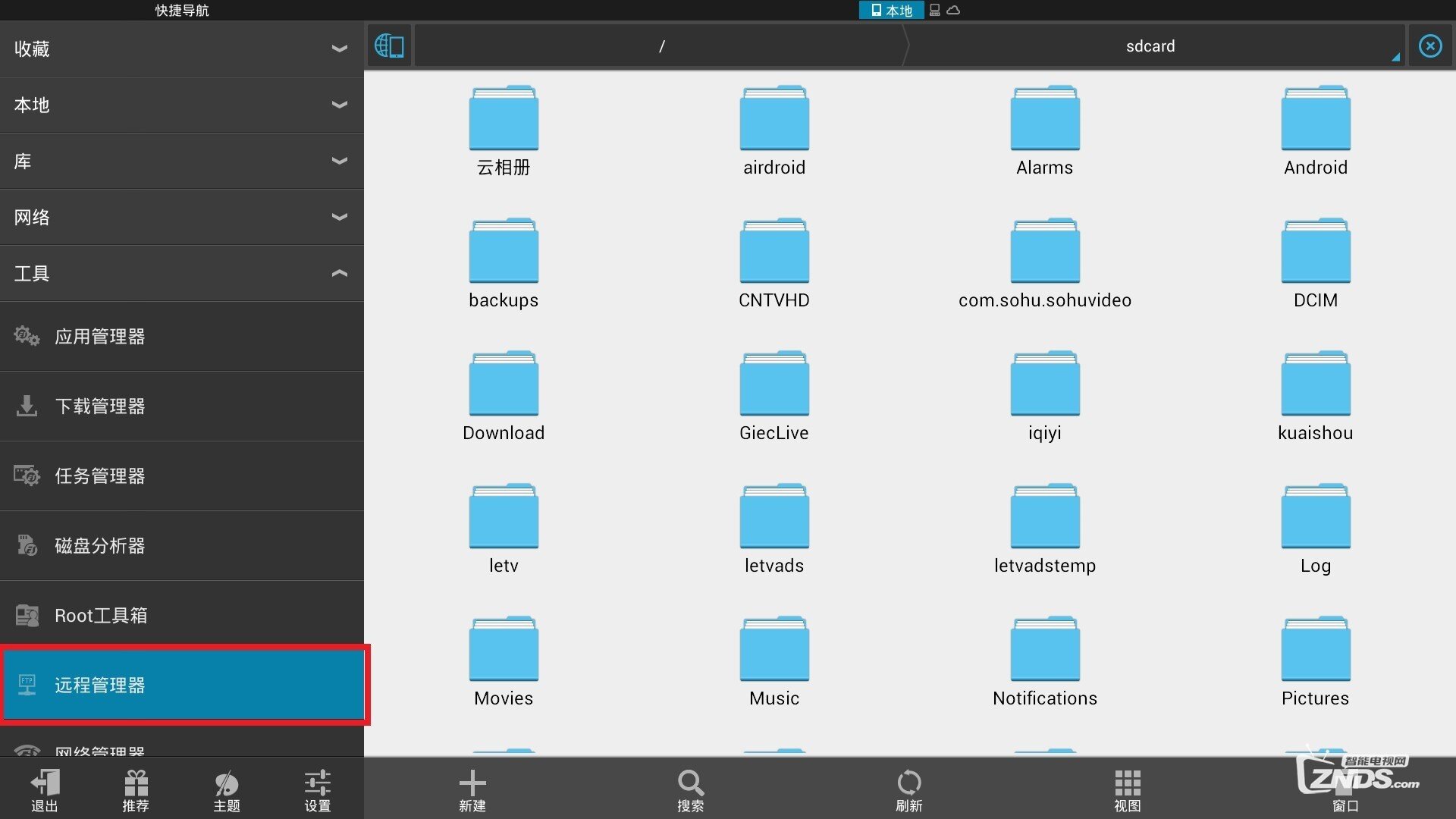This screenshot has height=819, width=1456.
Task: Open the 磁盘分析器 disk analyzer
Action: coord(182,546)
